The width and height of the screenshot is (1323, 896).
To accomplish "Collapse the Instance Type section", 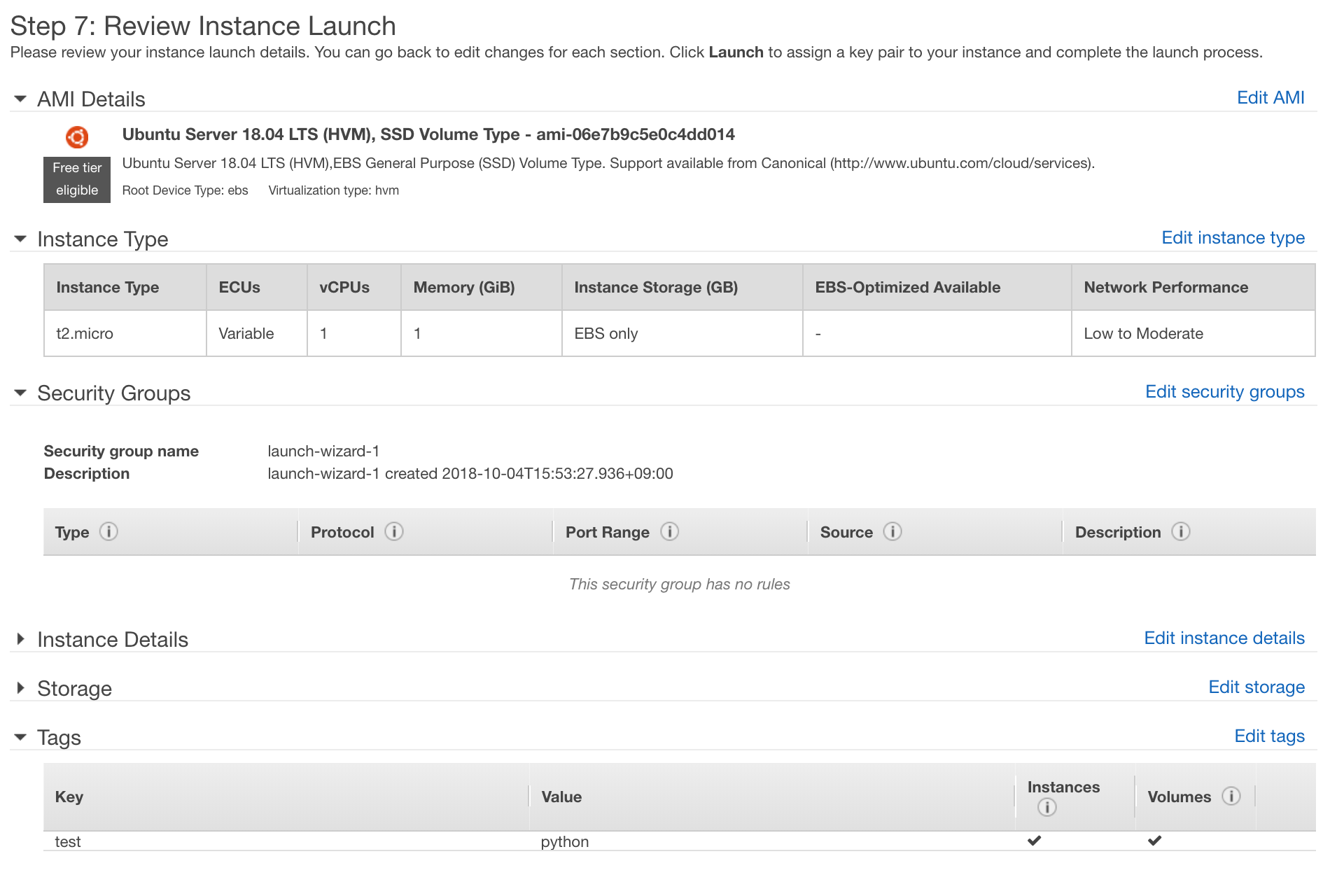I will 20,239.
